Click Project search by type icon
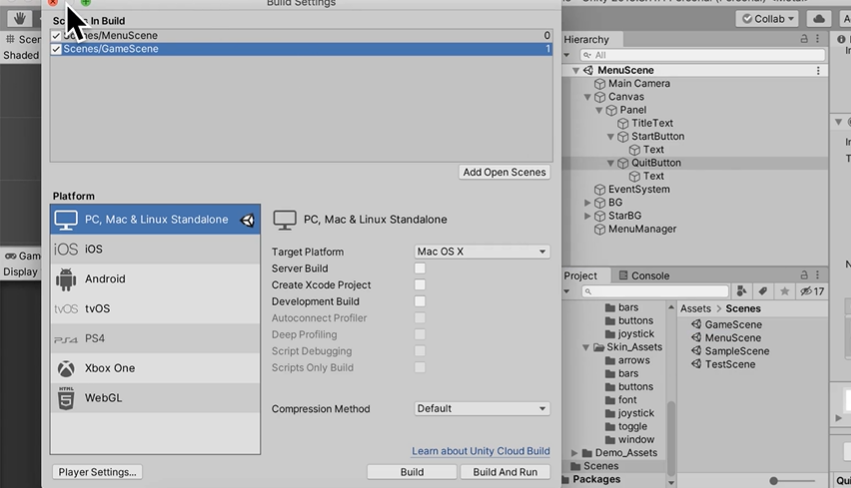The image size is (851, 488). pos(741,291)
